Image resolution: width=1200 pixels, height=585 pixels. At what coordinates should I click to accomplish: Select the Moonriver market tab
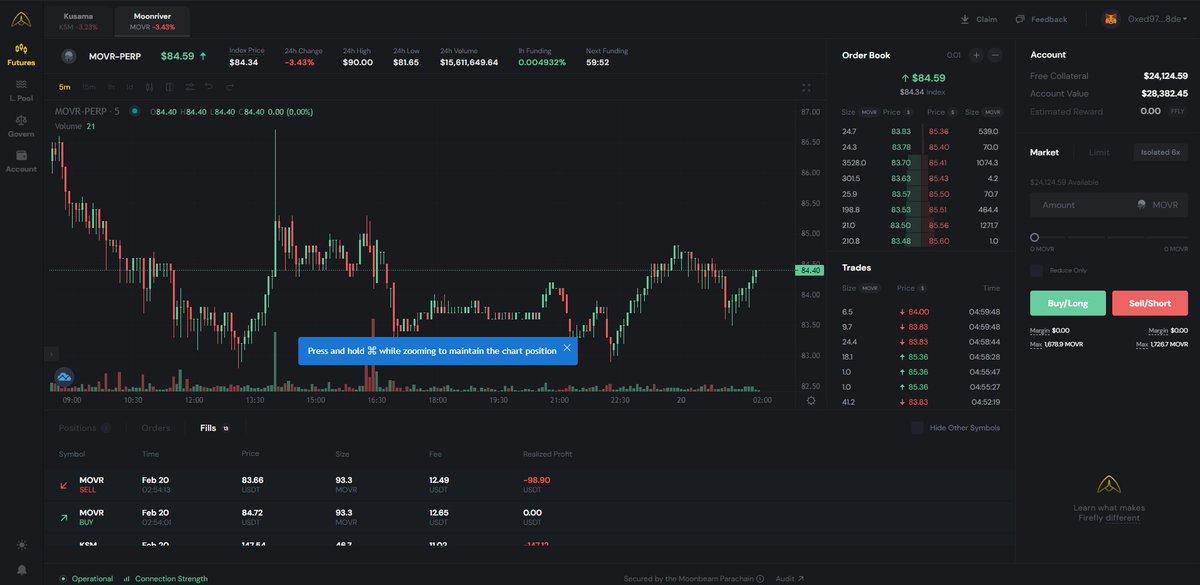152,21
